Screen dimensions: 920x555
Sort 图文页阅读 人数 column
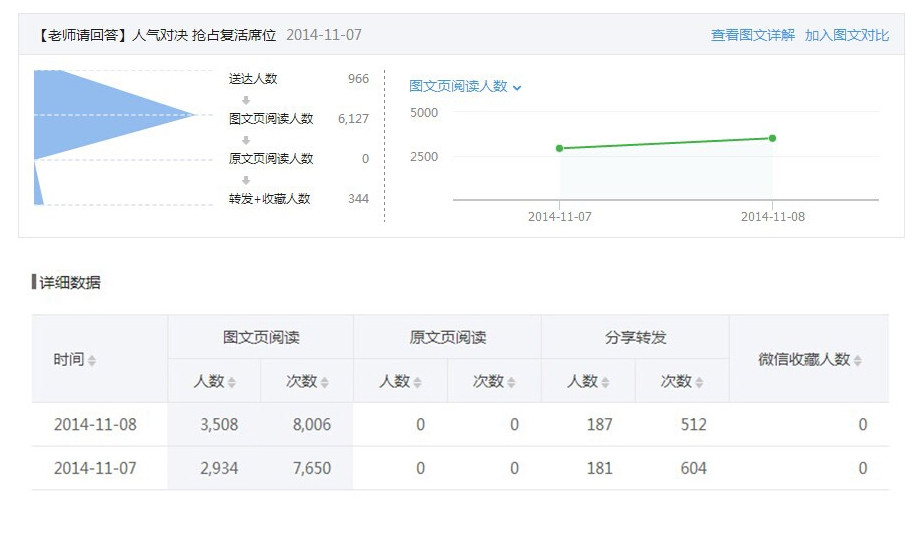232,382
